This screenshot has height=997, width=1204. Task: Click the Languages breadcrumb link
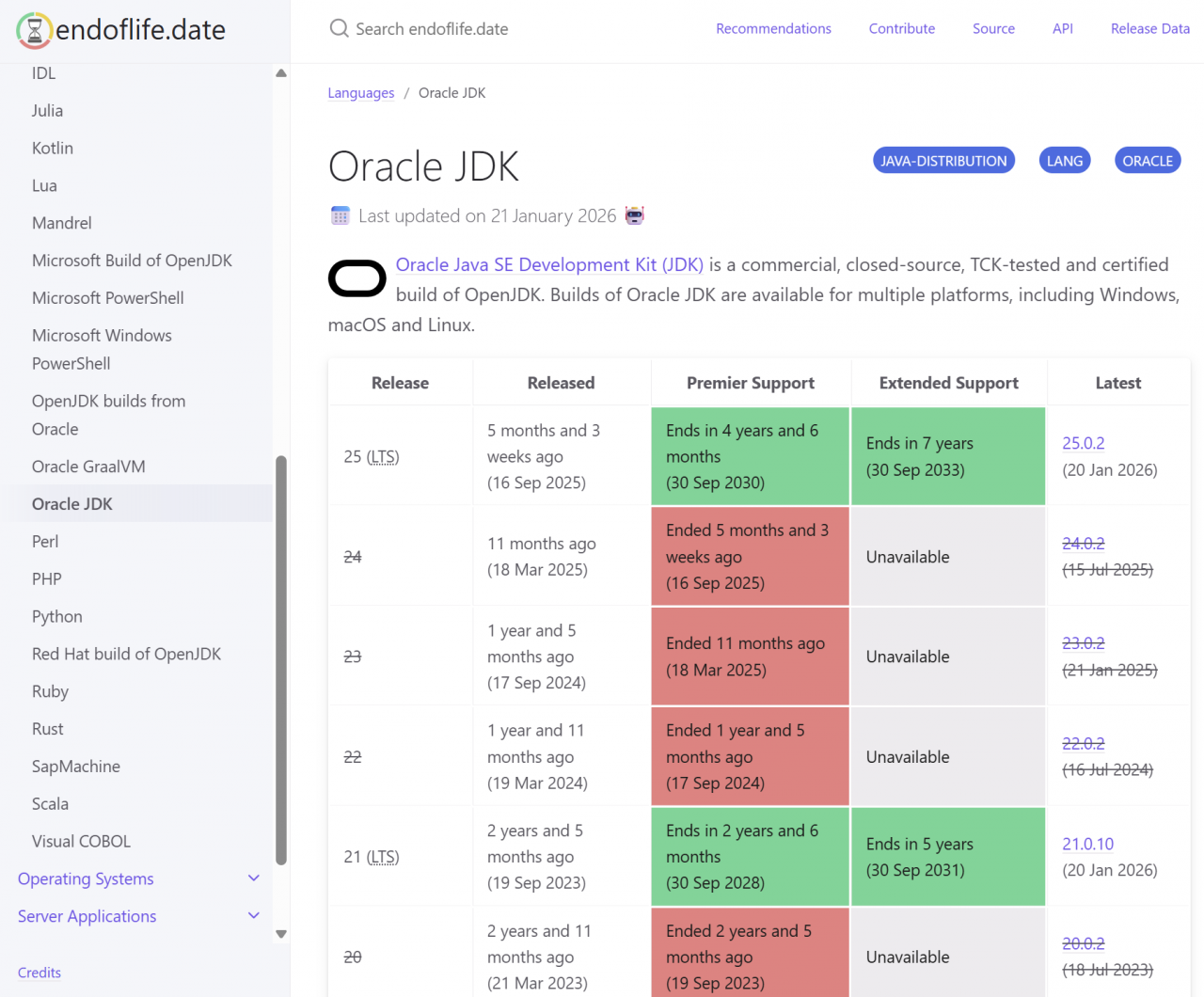click(361, 92)
